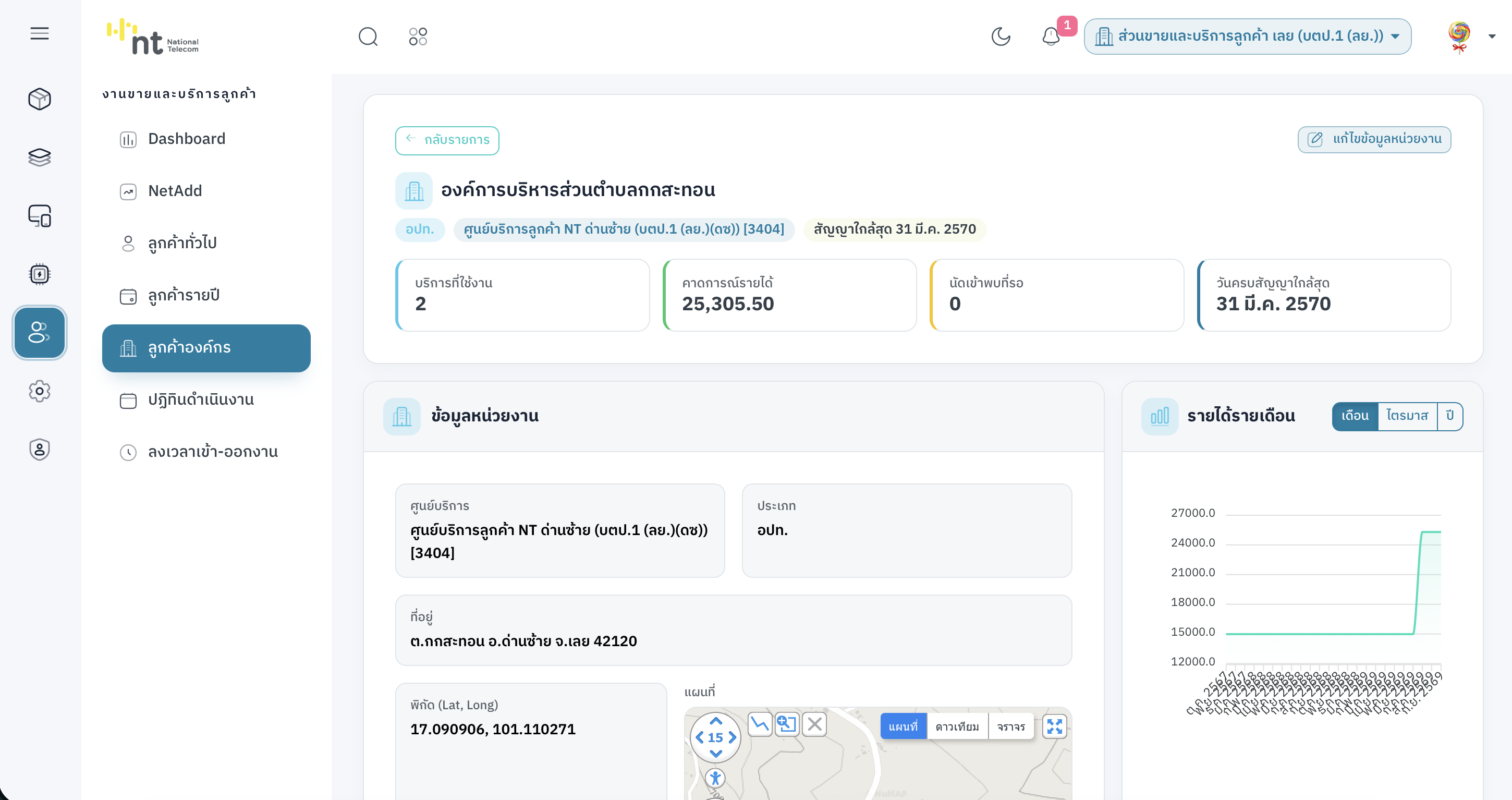Select จราจร traffic view
Image resolution: width=1512 pixels, height=800 pixels.
click(1011, 726)
